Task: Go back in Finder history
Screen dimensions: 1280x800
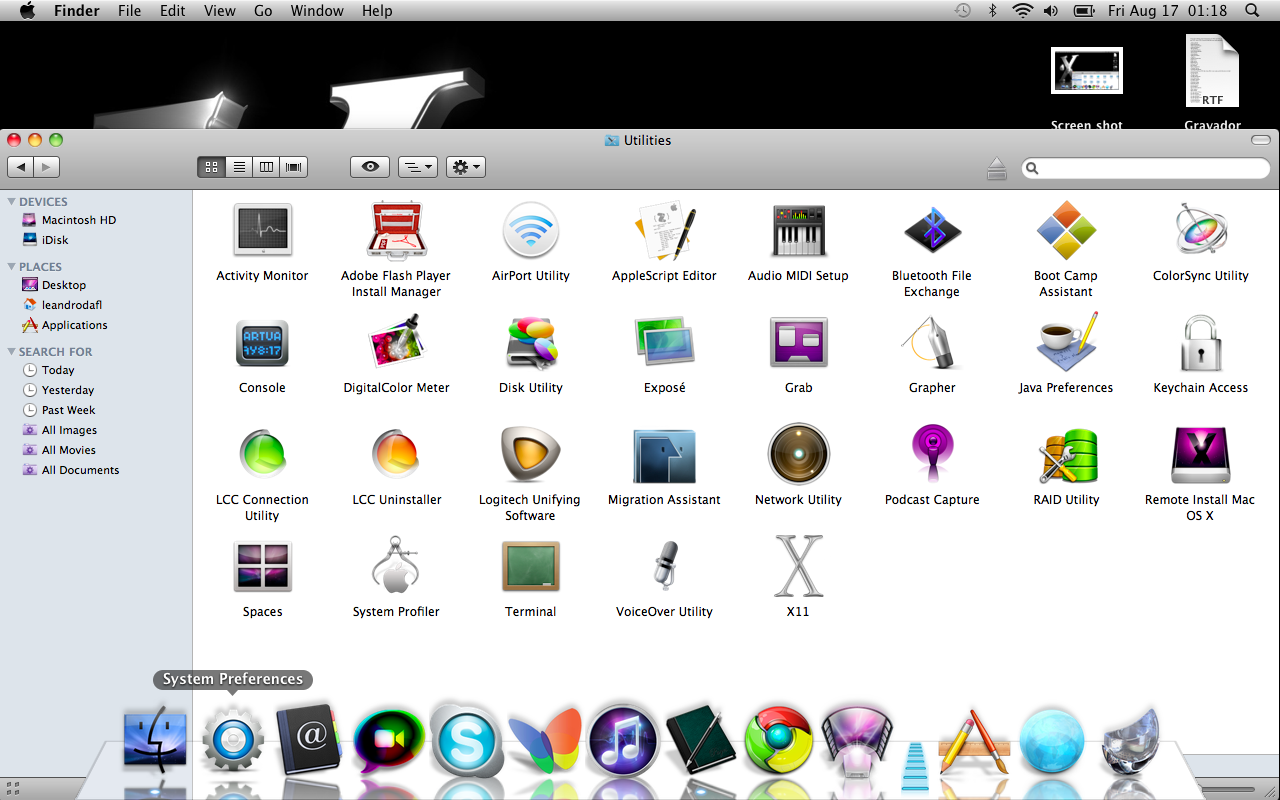Action: pyautogui.click(x=21, y=167)
